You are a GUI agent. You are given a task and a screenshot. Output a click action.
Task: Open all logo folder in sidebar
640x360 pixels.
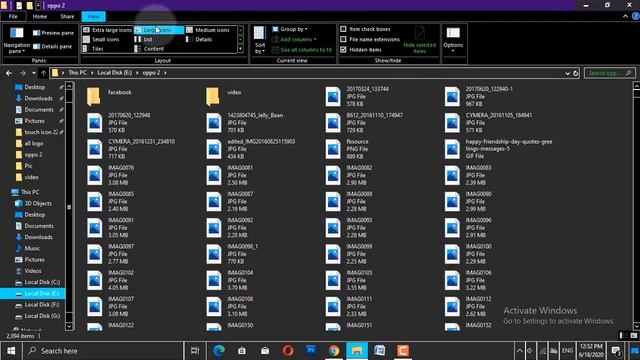click(29, 143)
